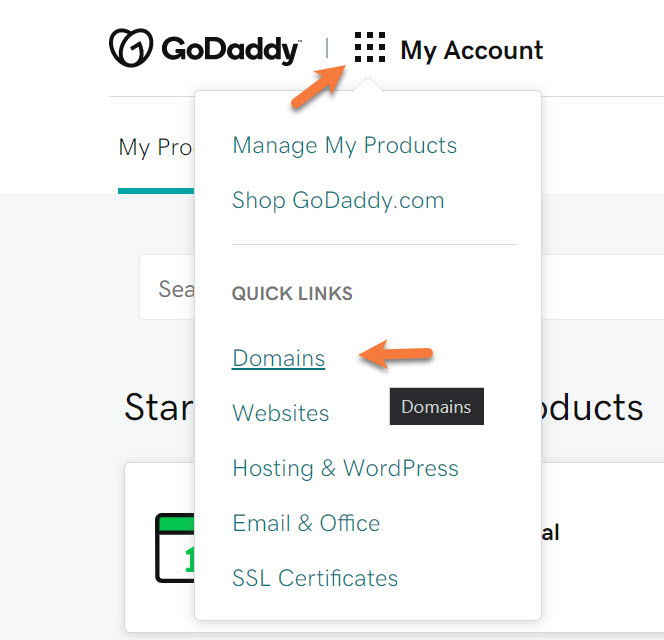Screen dimensions: 664x640
Task: Open Shop GoDaddy.com from the menu
Action: click(338, 200)
